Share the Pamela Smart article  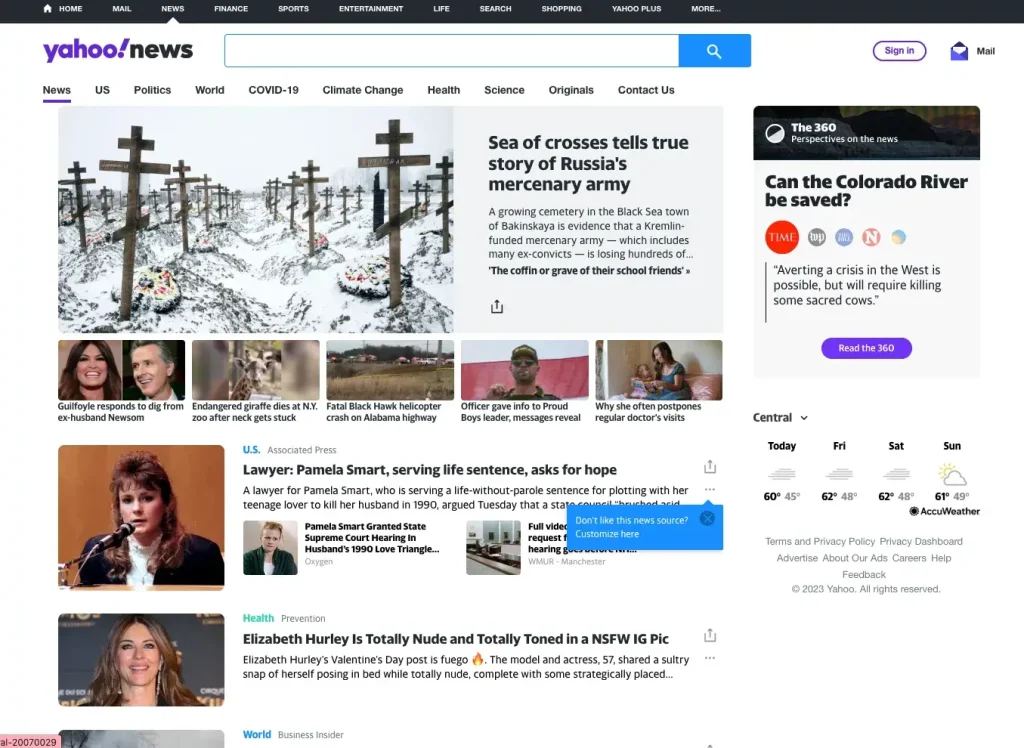tap(710, 466)
